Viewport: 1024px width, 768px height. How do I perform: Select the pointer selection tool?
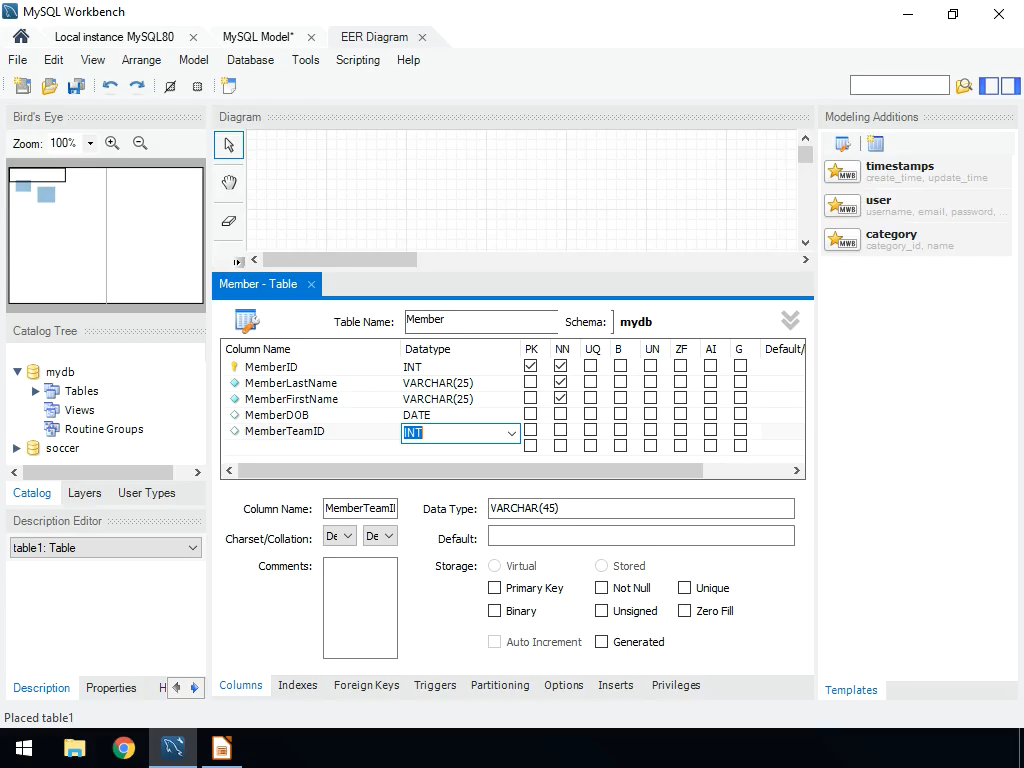[229, 145]
